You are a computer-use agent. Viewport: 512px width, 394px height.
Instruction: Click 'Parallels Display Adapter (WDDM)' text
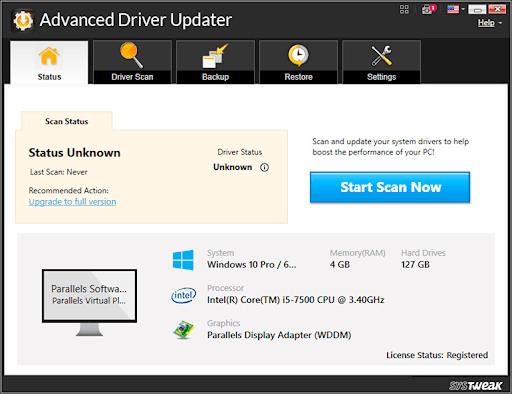tap(279, 335)
